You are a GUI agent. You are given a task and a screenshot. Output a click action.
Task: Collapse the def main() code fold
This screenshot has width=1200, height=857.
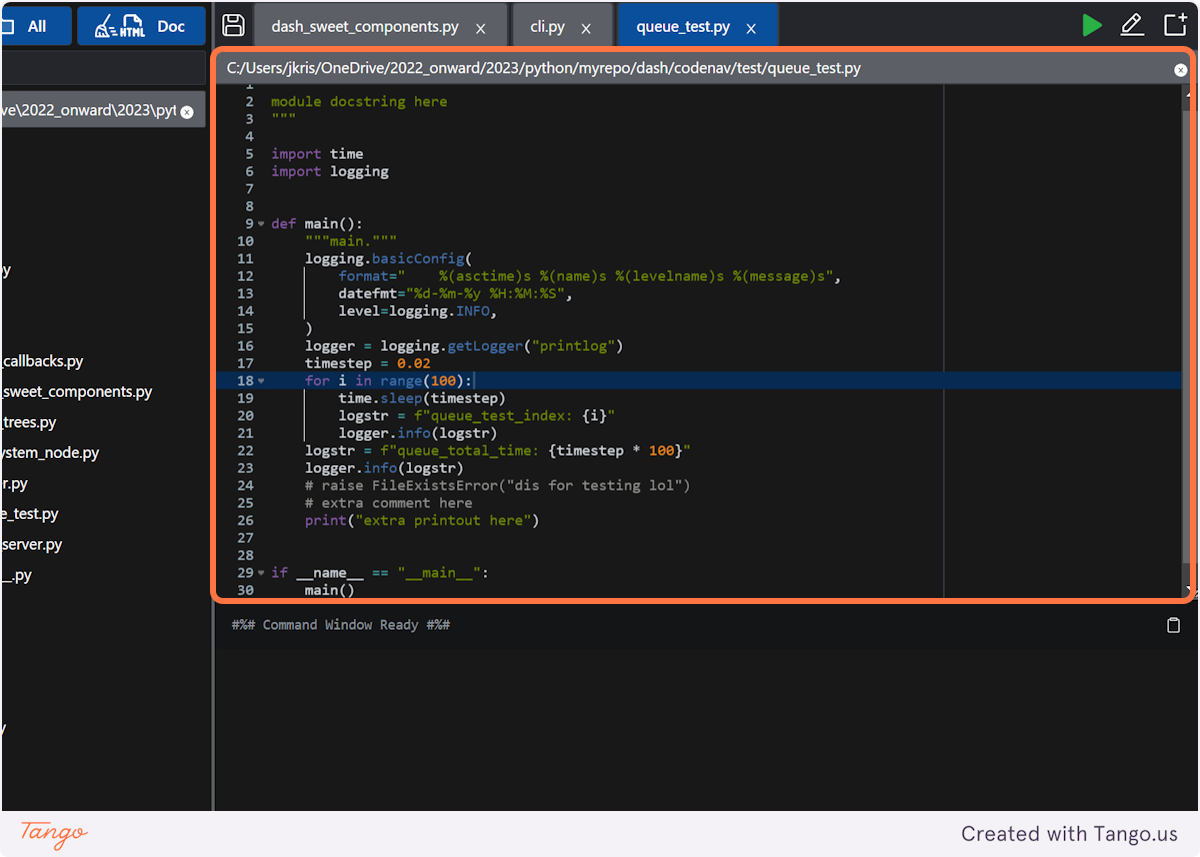261,224
